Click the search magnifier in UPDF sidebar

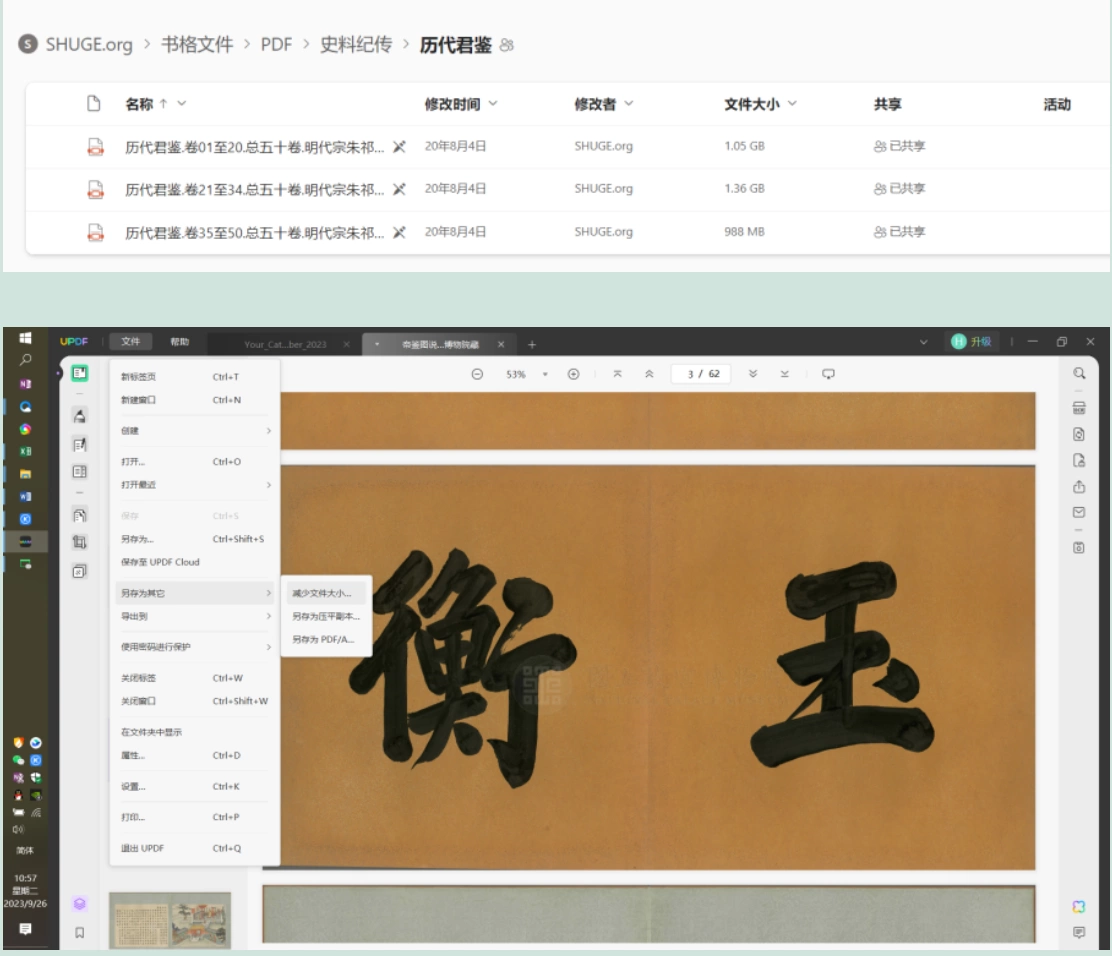[1079, 374]
